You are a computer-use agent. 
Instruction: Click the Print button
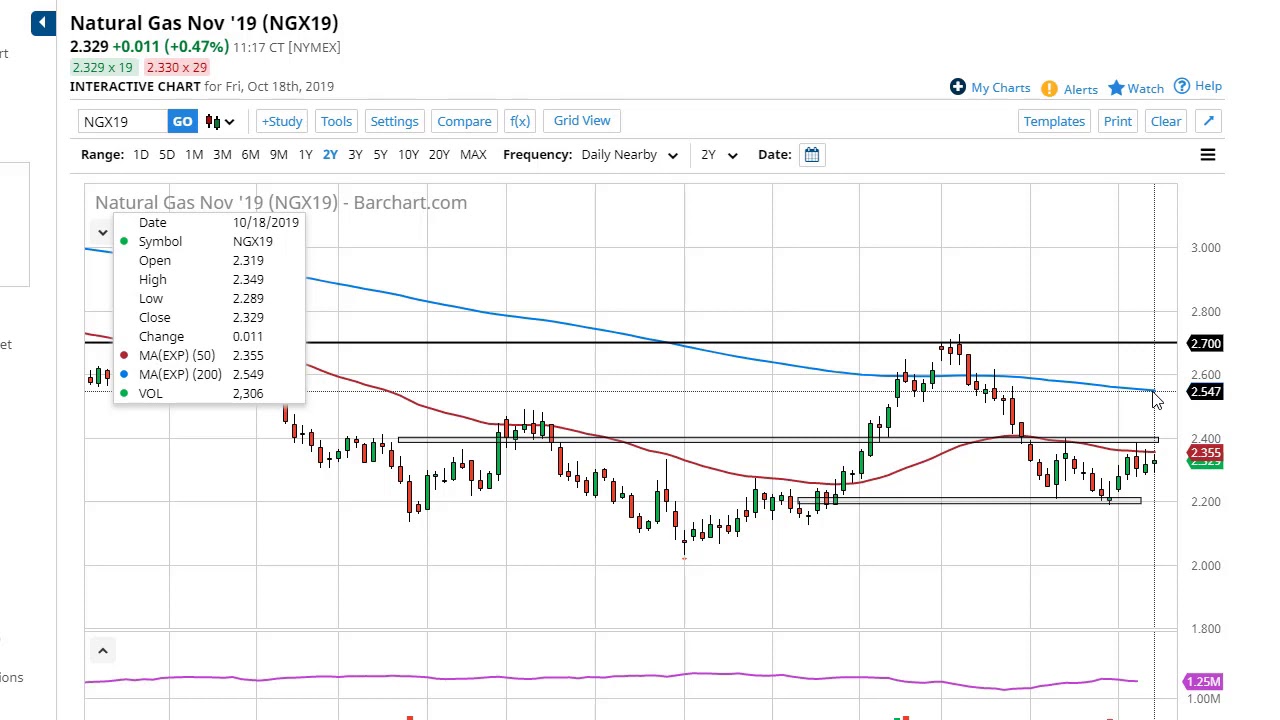click(1118, 121)
